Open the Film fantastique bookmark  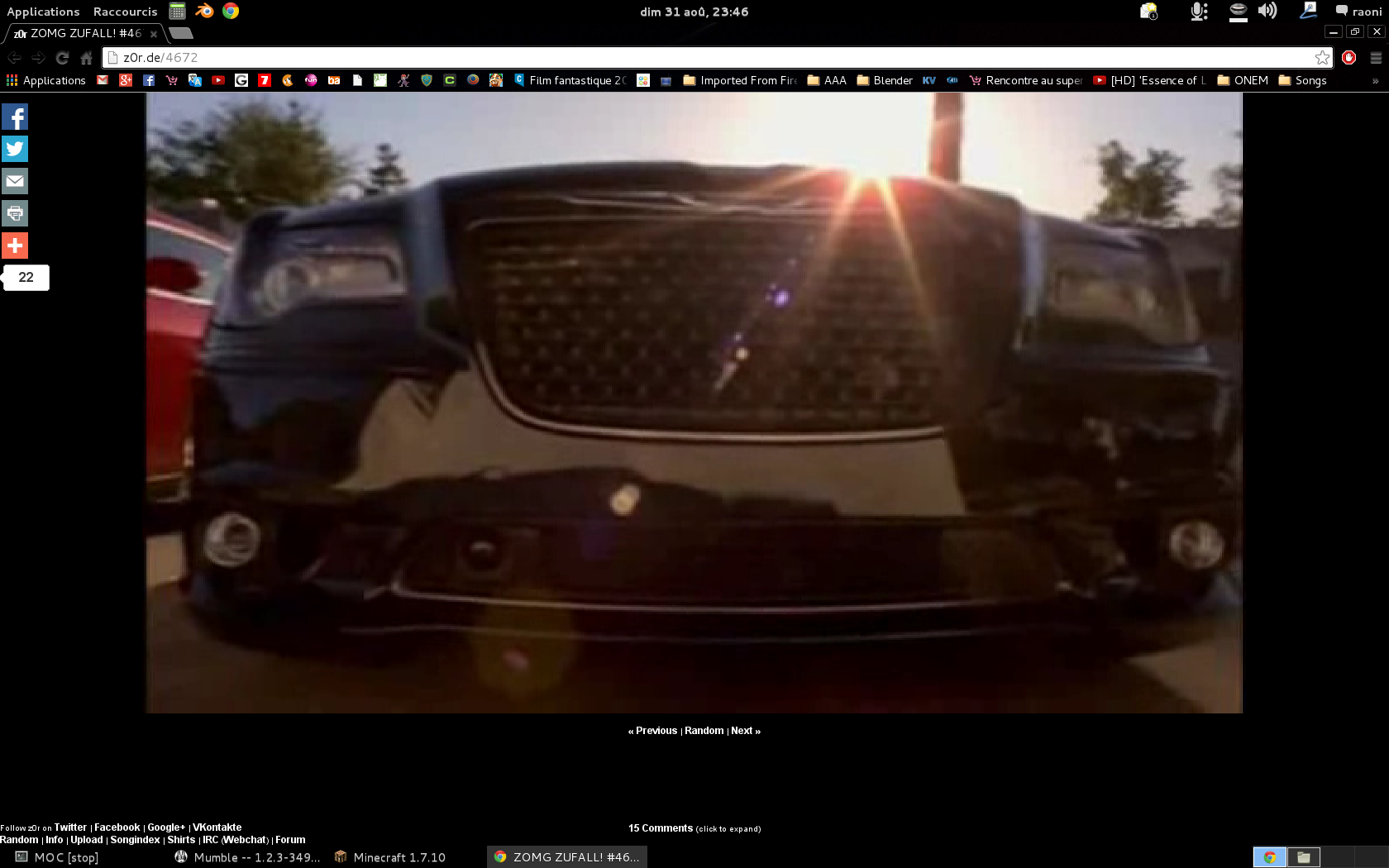pyautogui.click(x=570, y=80)
